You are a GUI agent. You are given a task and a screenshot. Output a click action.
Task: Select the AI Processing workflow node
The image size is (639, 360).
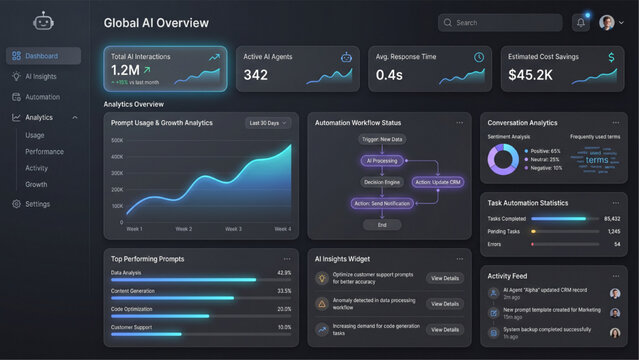[x=382, y=161]
